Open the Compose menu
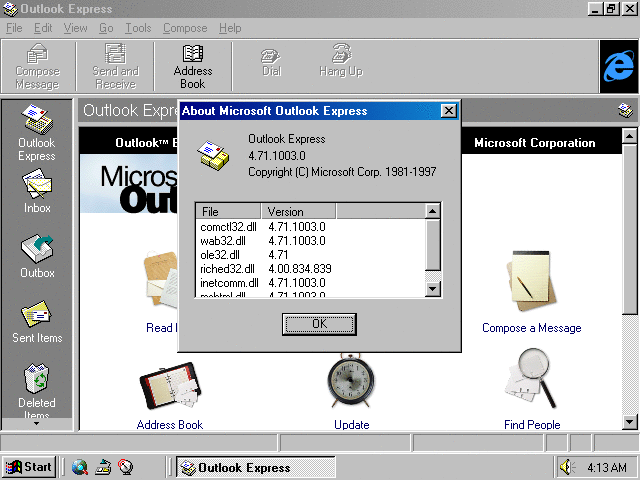640x480 pixels. (x=185, y=28)
